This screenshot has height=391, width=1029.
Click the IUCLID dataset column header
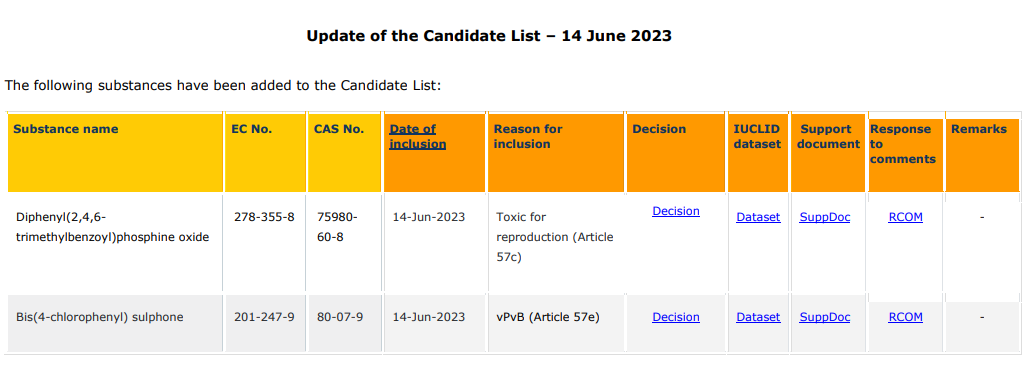click(x=757, y=136)
